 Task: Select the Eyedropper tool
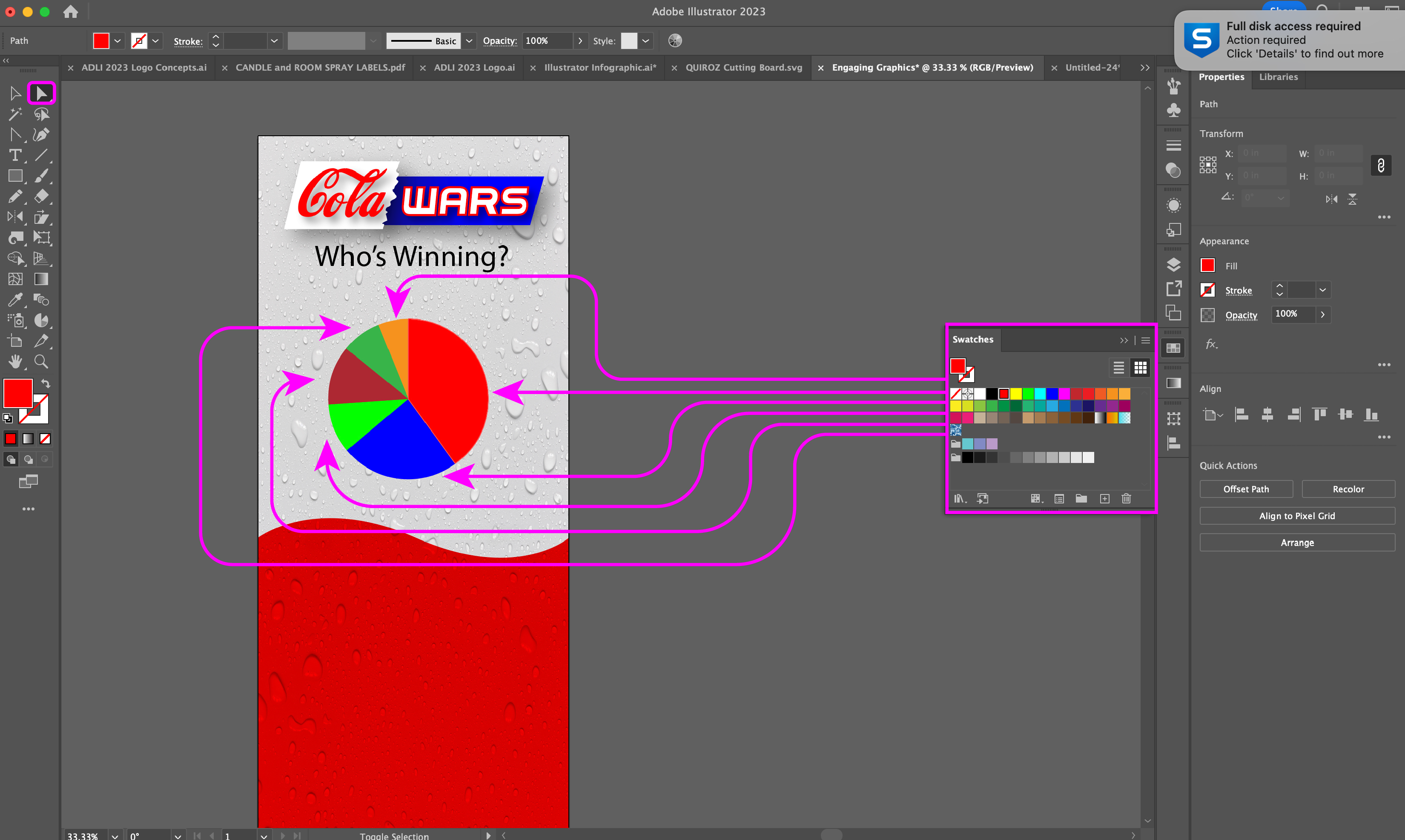(15, 300)
